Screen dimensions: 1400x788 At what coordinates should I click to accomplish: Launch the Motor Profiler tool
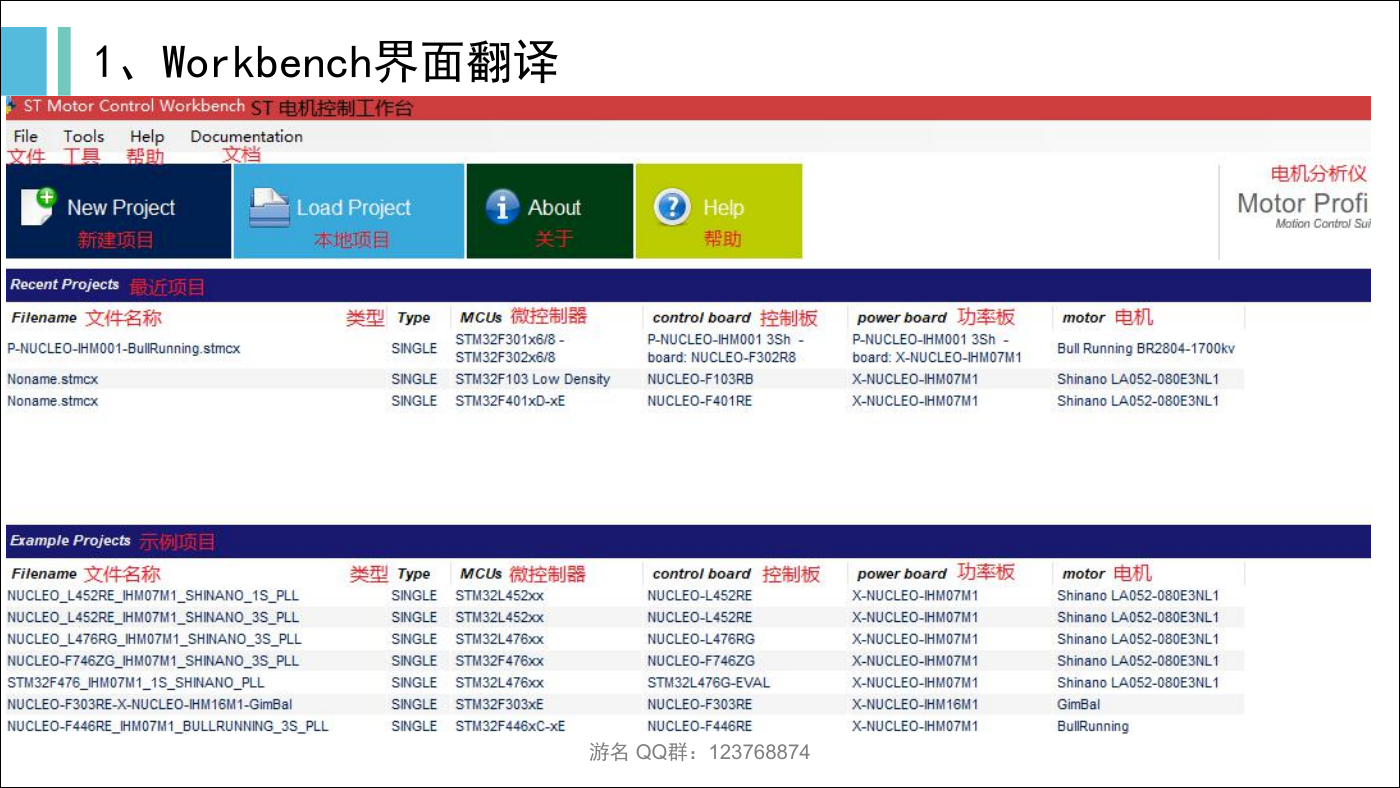point(1303,210)
